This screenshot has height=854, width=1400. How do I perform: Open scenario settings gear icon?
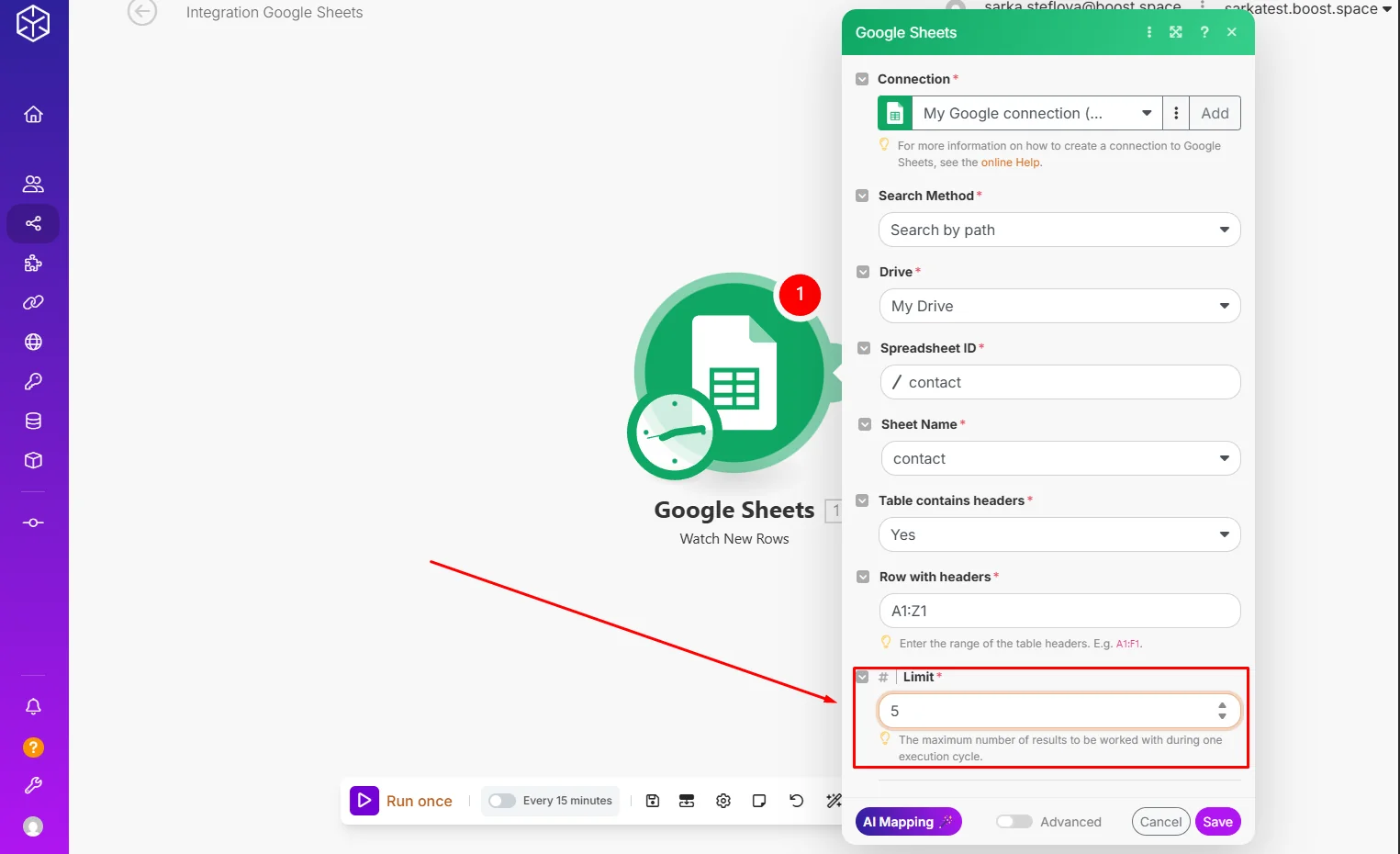pos(723,801)
